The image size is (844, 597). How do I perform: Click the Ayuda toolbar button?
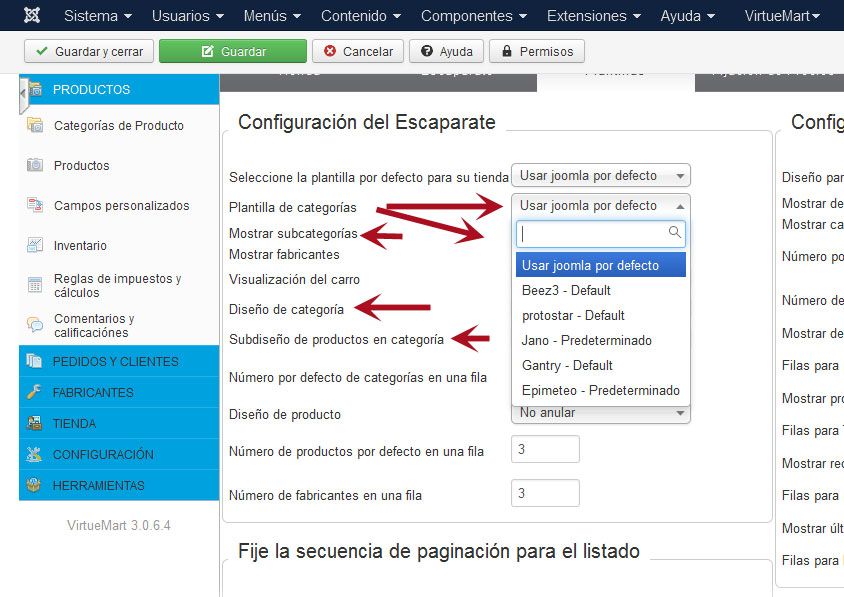point(446,51)
